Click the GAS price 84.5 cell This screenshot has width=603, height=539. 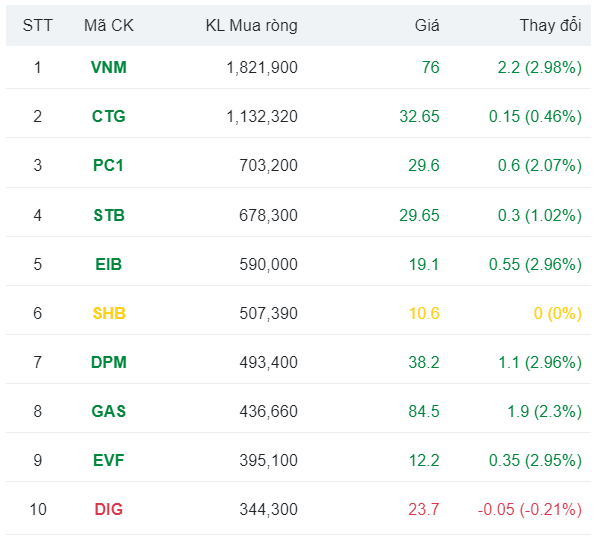tap(423, 411)
